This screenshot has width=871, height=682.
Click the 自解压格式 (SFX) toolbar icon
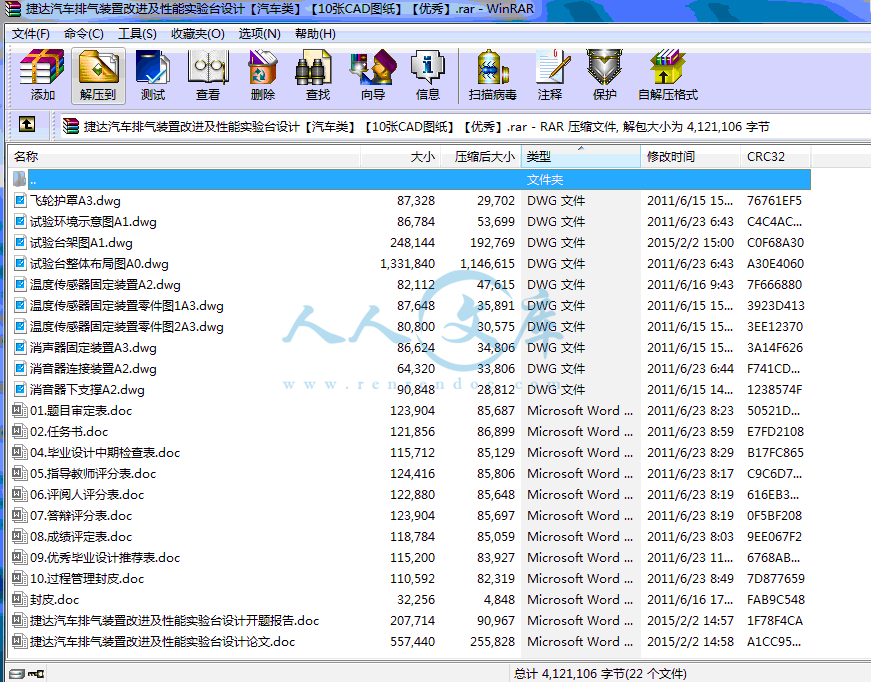click(668, 75)
